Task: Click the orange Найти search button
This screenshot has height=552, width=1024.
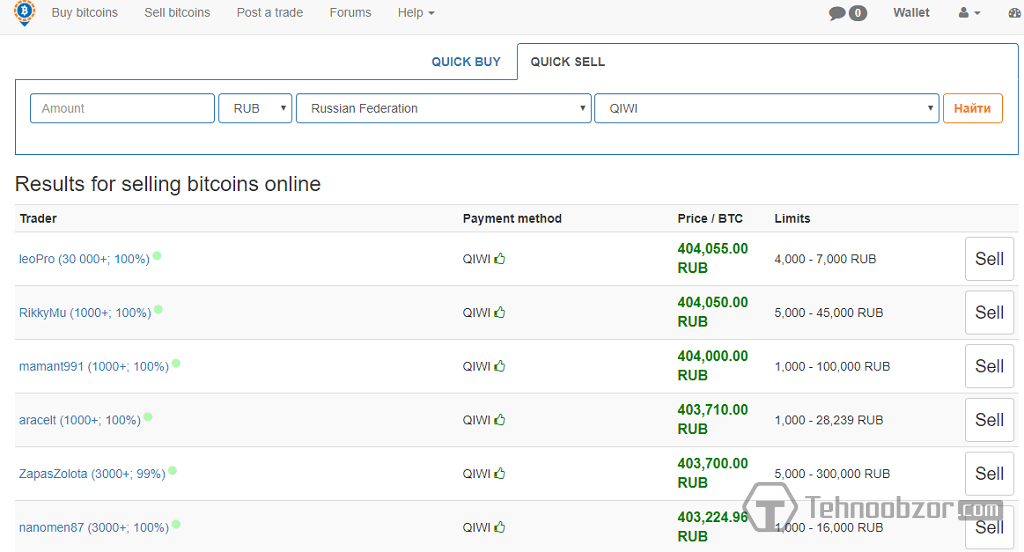Action: (x=972, y=108)
